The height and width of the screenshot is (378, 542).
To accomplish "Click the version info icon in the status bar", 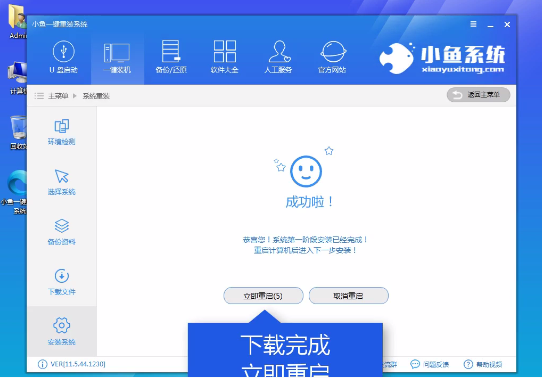I will click(x=42, y=364).
